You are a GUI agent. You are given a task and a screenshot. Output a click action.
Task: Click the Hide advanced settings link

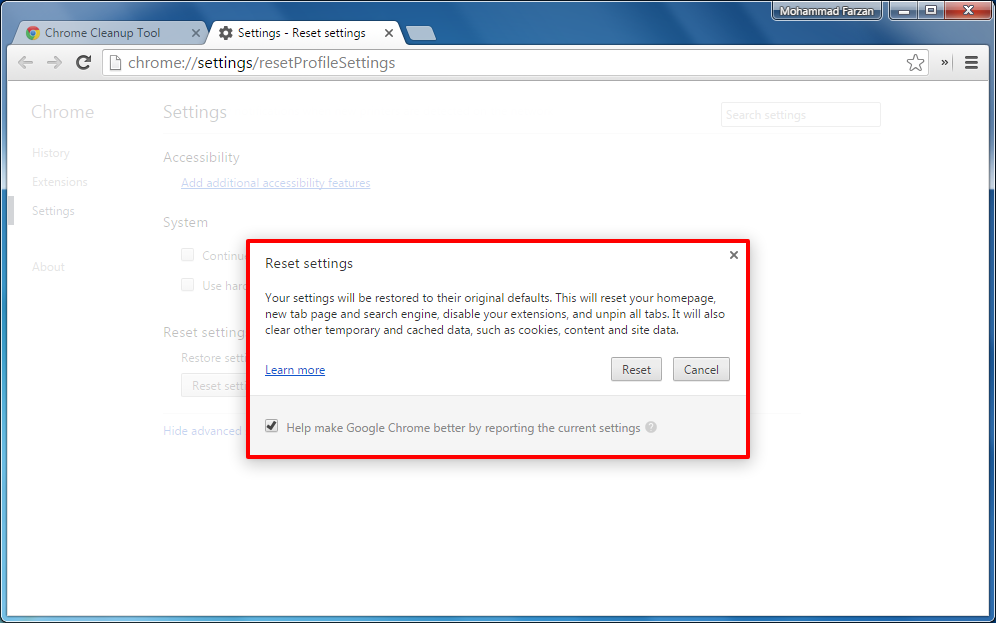(x=203, y=431)
